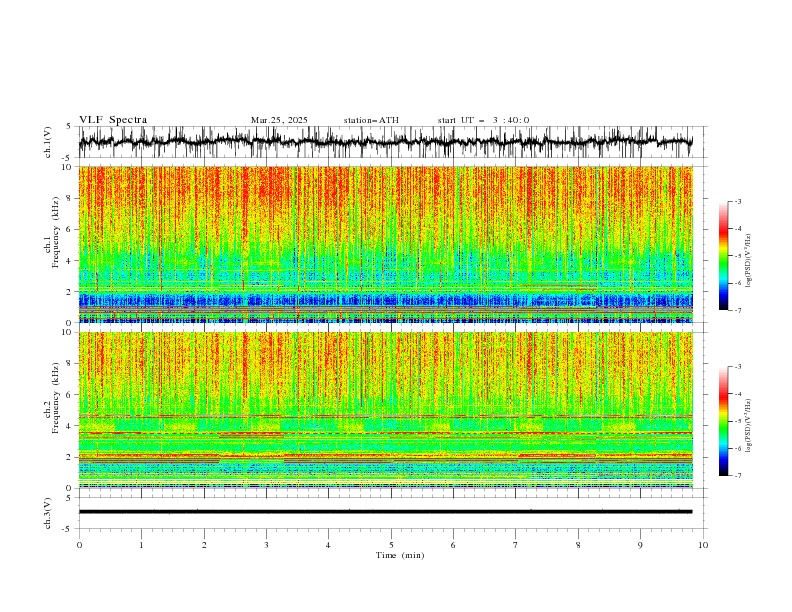The image size is (792, 612).
Task: Click the ch.3 flat waveform trace
Action: pos(385,512)
